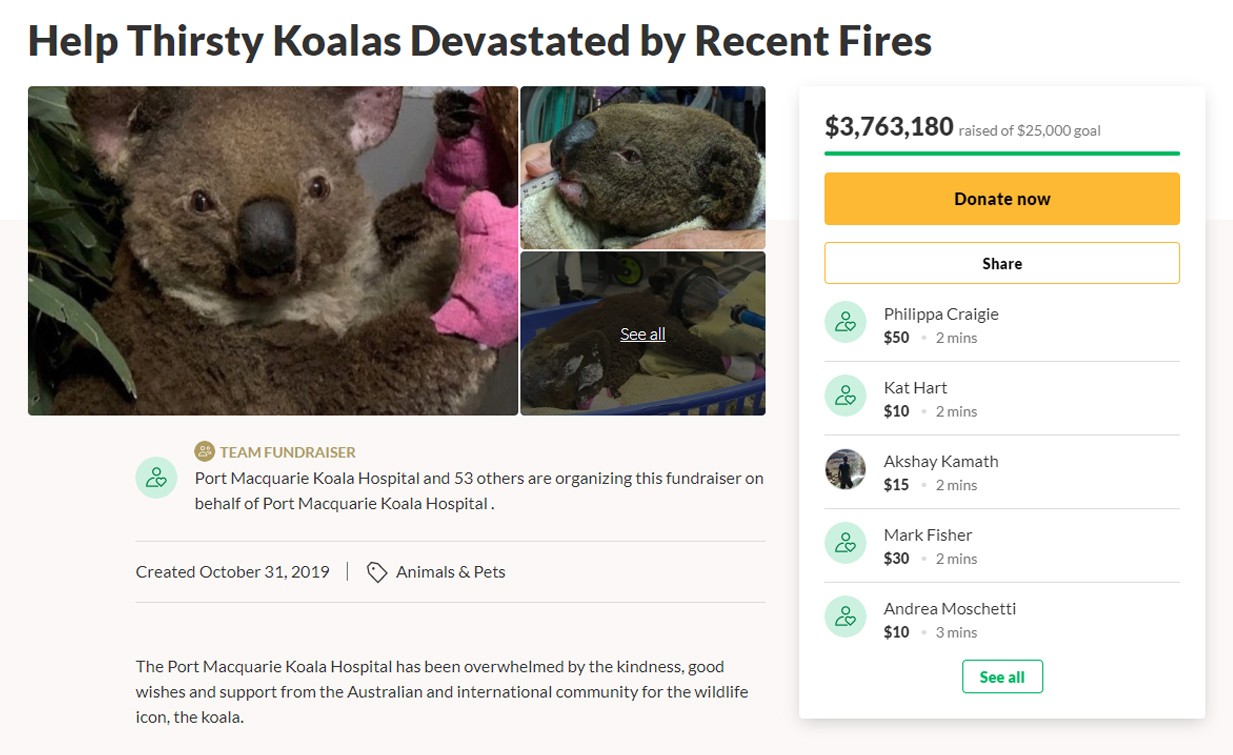This screenshot has height=755, width=1233.
Task: Click the Animals & Pets category tag icon
Action: (x=376, y=572)
